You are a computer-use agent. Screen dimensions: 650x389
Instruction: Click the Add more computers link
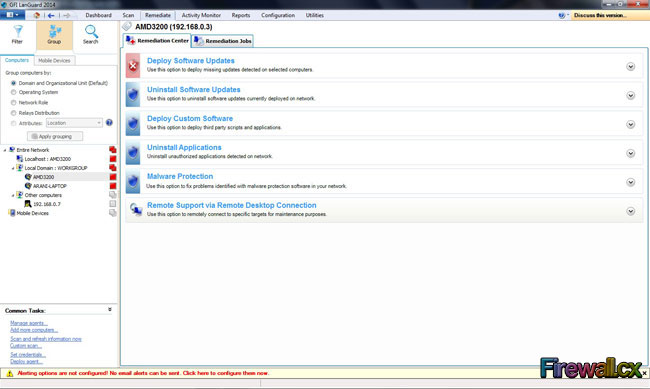(x=34, y=330)
